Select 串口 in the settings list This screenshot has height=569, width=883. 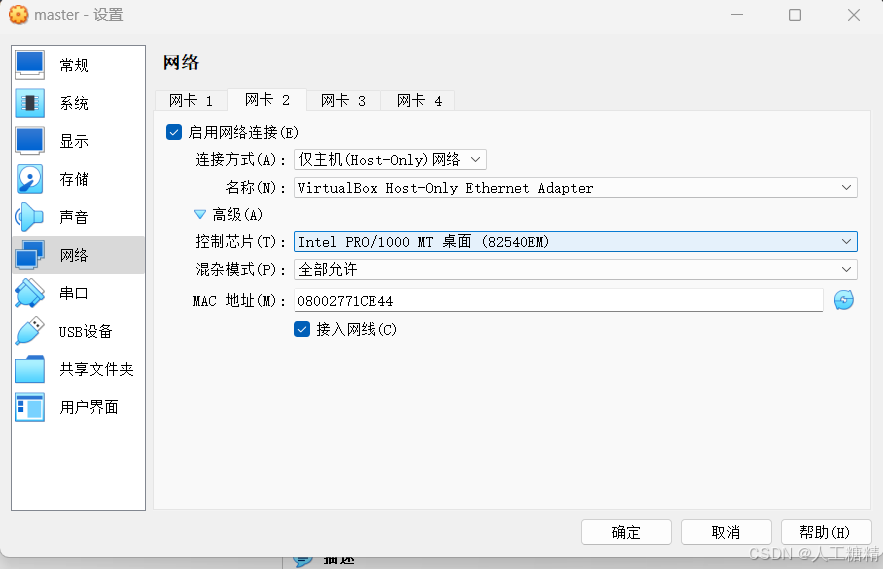pyautogui.click(x=78, y=293)
